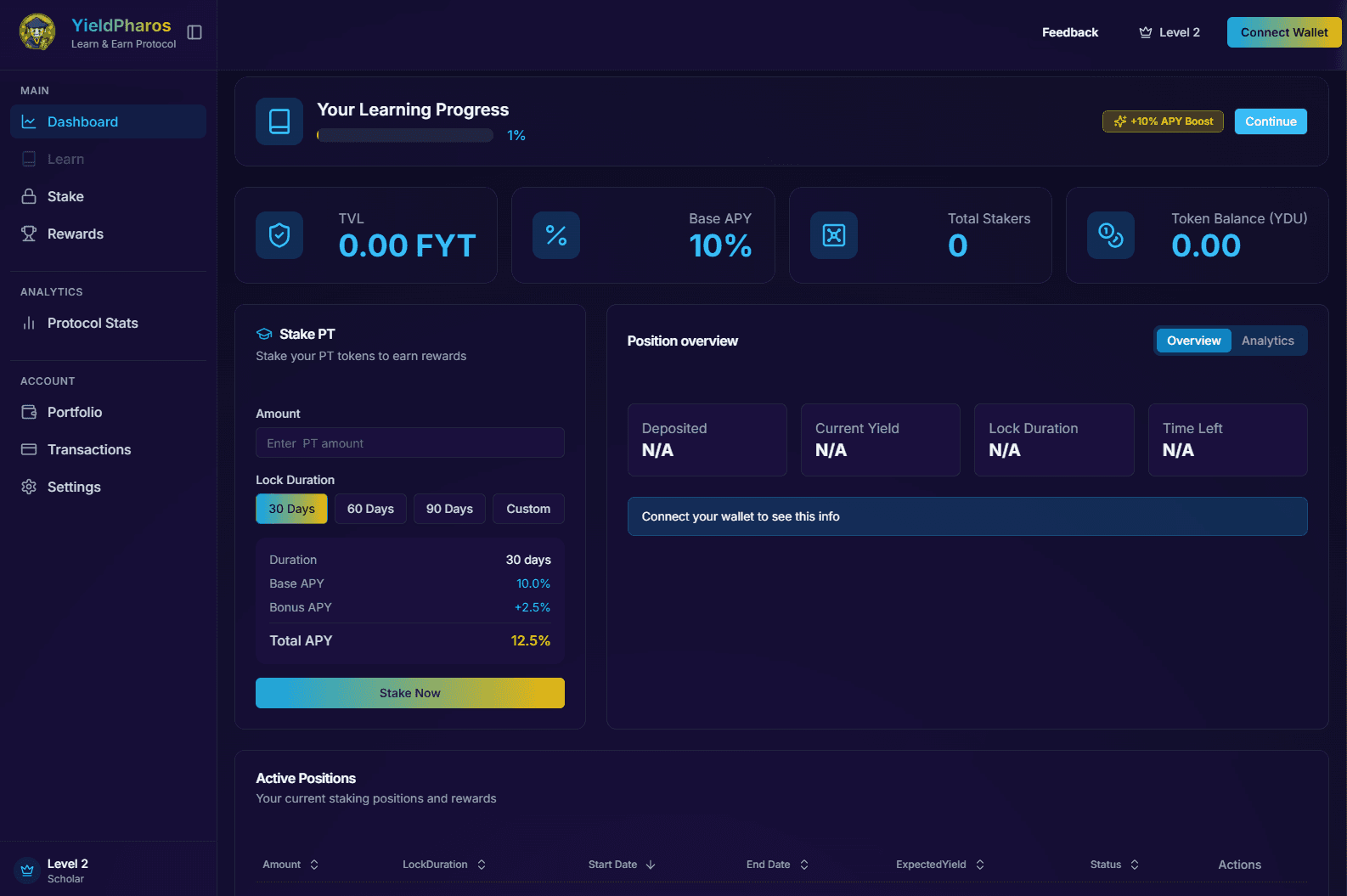Click the Total APY 12.5% value
Image resolution: width=1347 pixels, height=896 pixels.
pos(531,640)
